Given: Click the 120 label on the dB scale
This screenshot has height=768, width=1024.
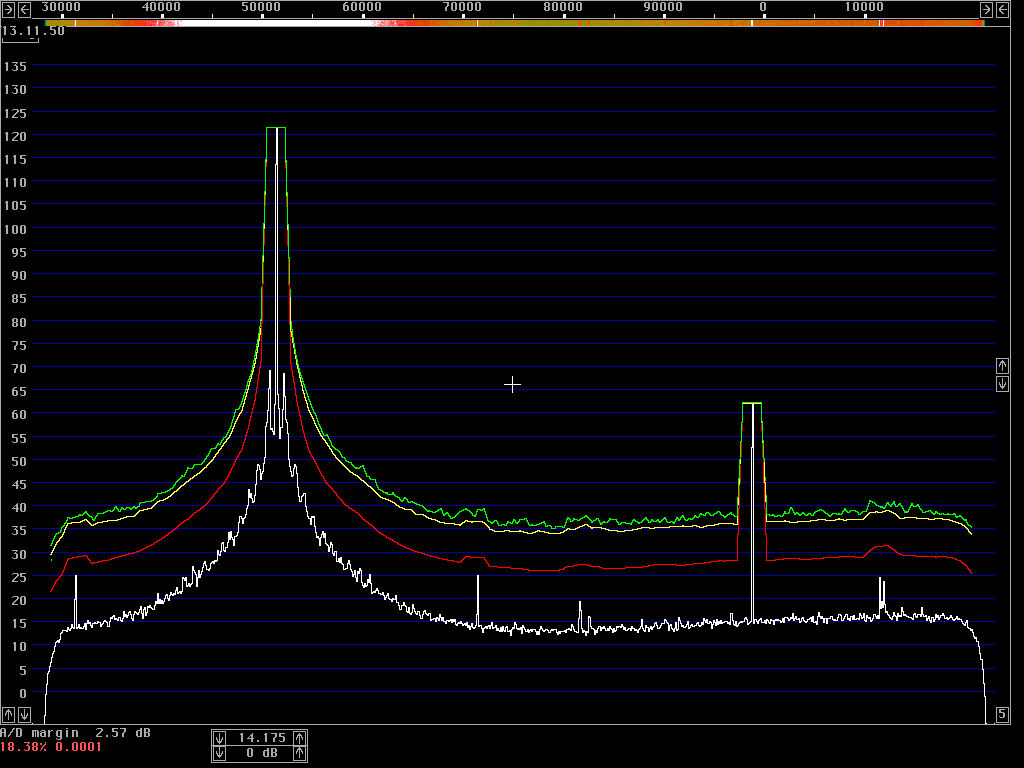Looking at the screenshot, I should 15,136.
